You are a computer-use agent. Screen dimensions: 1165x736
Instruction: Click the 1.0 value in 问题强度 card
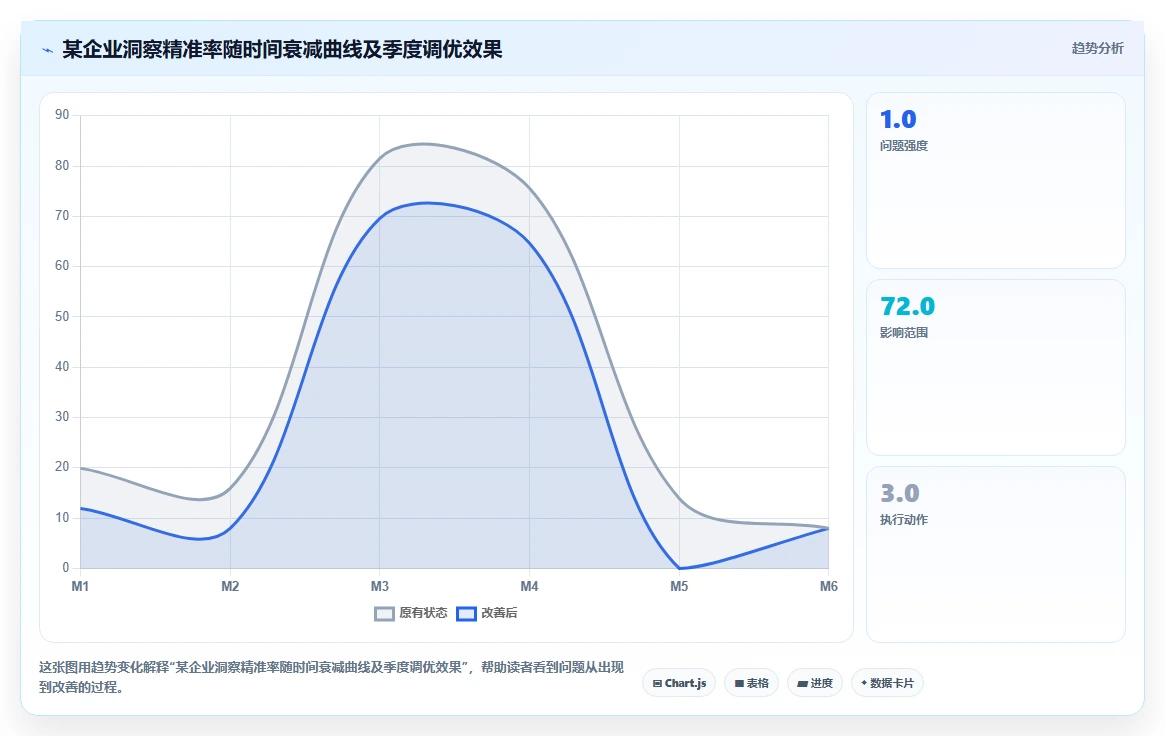(898, 120)
